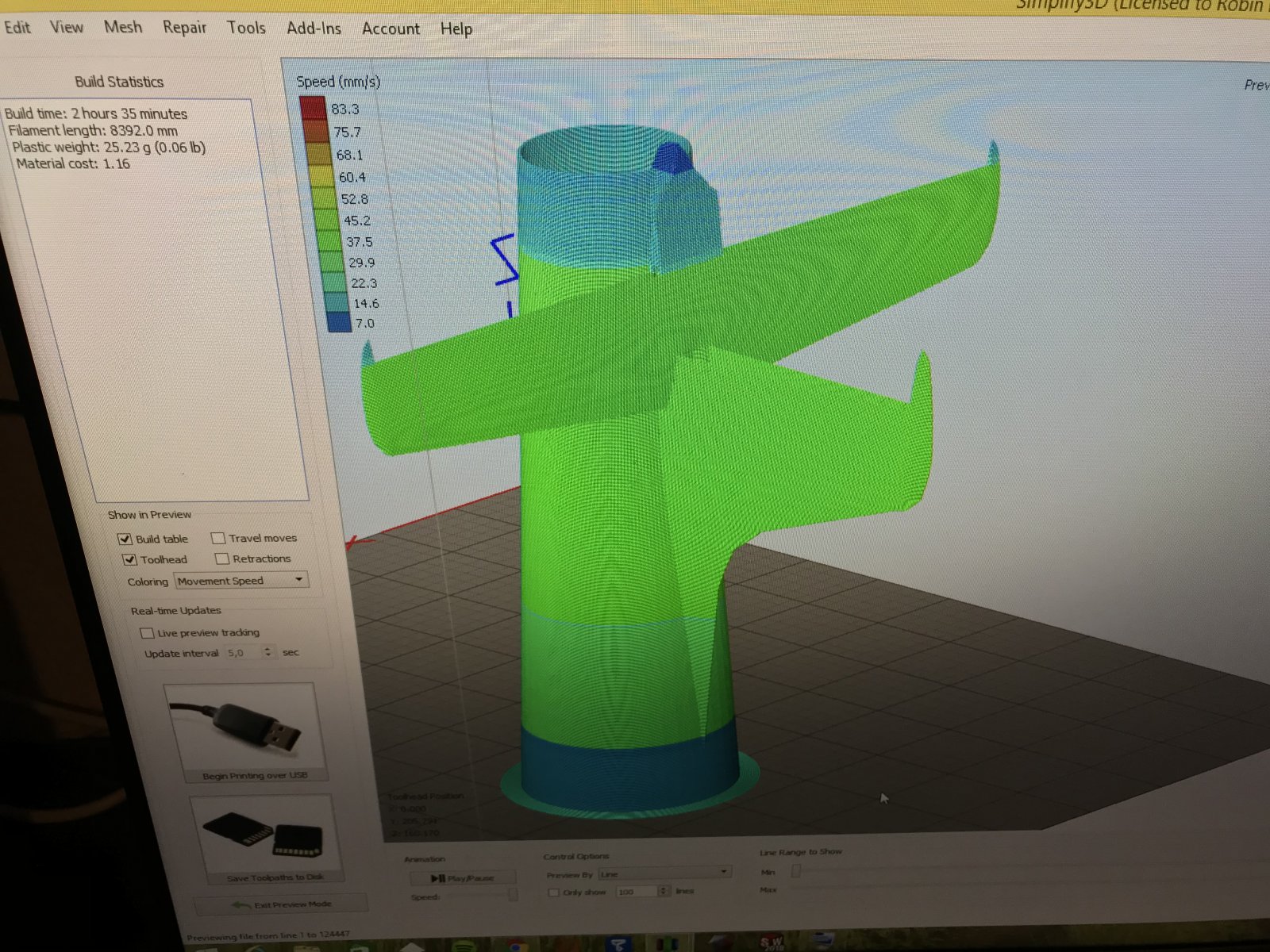Adjust the Update interval stepper arrows

pos(267,652)
